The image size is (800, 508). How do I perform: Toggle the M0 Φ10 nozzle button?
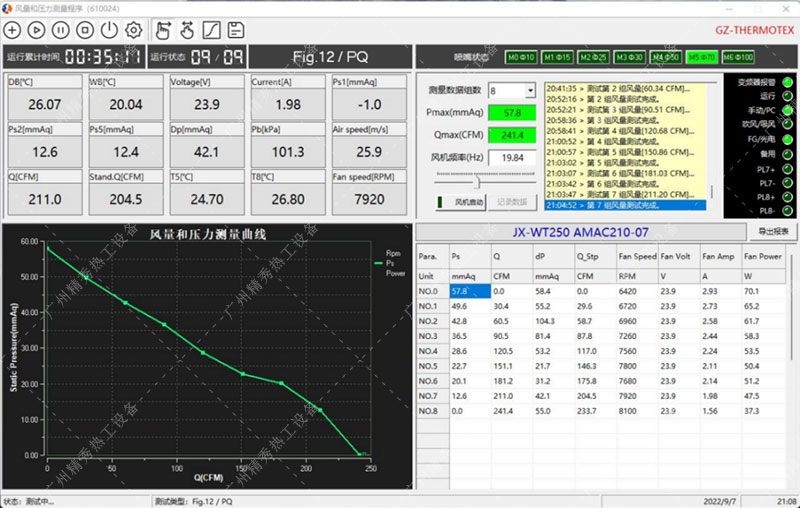click(521, 57)
